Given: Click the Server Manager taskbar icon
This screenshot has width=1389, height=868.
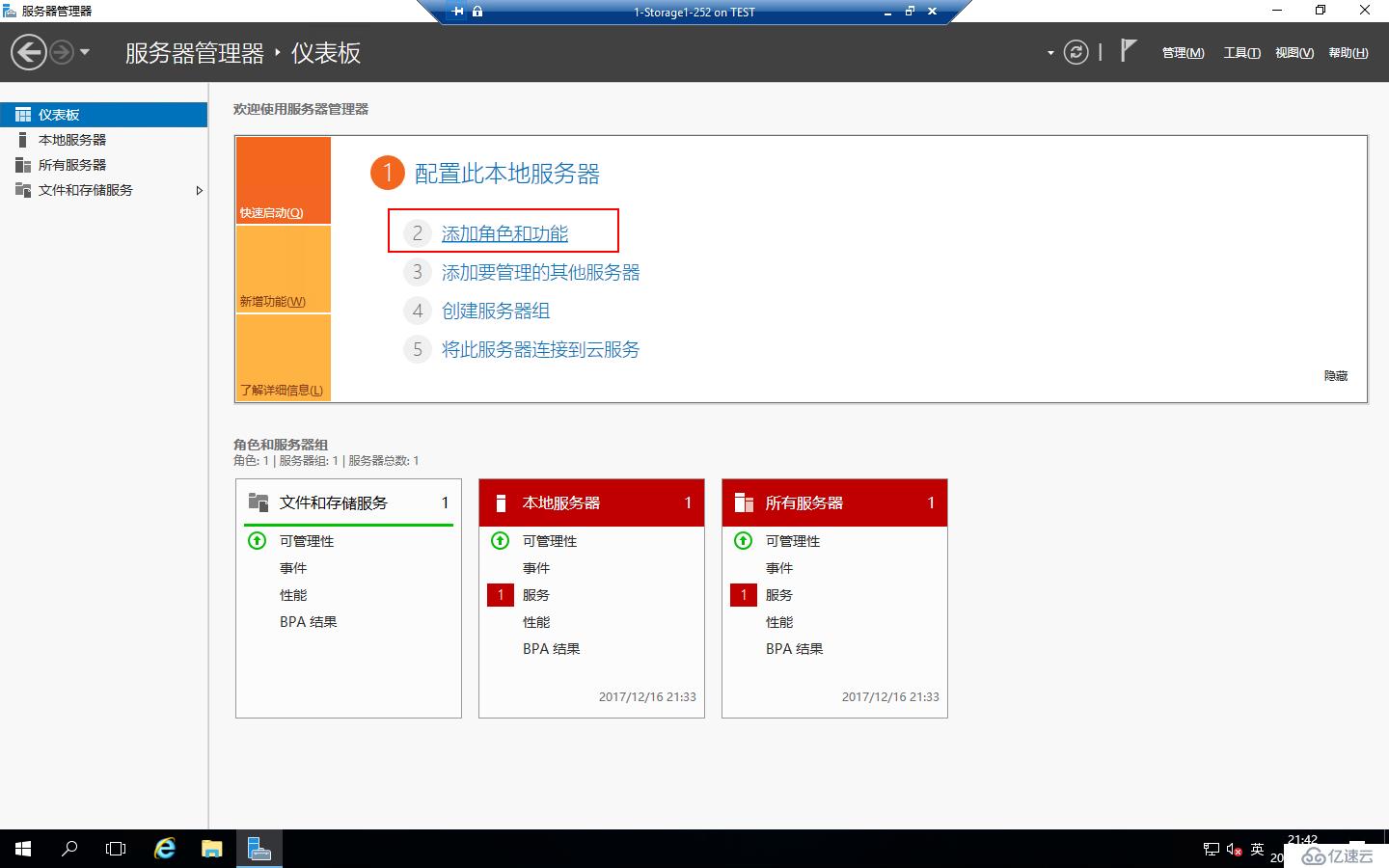Looking at the screenshot, I should pos(259,849).
